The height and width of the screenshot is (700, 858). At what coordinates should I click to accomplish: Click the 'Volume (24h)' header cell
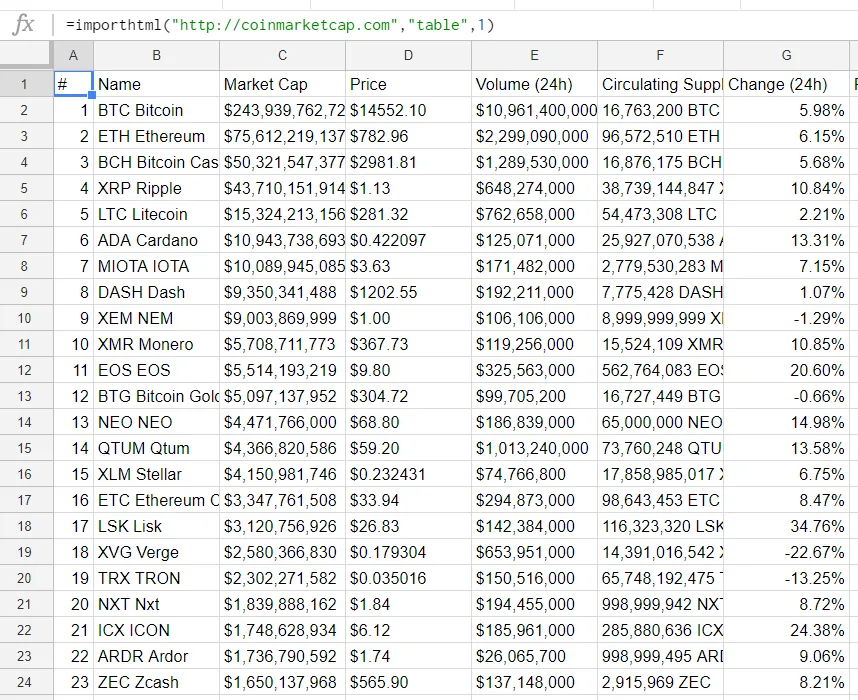coord(535,84)
